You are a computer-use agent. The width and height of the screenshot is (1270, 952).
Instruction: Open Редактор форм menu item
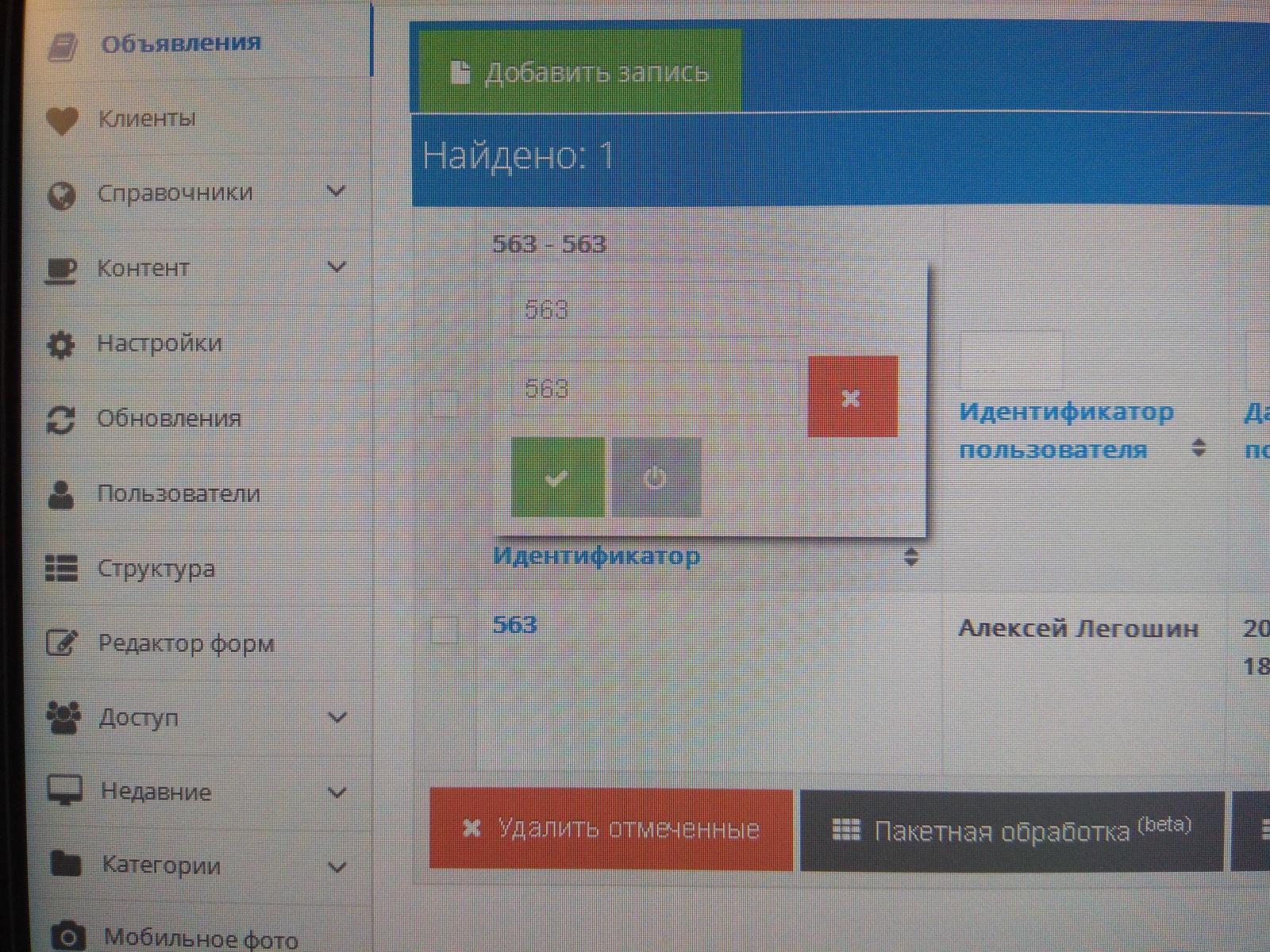(x=187, y=643)
